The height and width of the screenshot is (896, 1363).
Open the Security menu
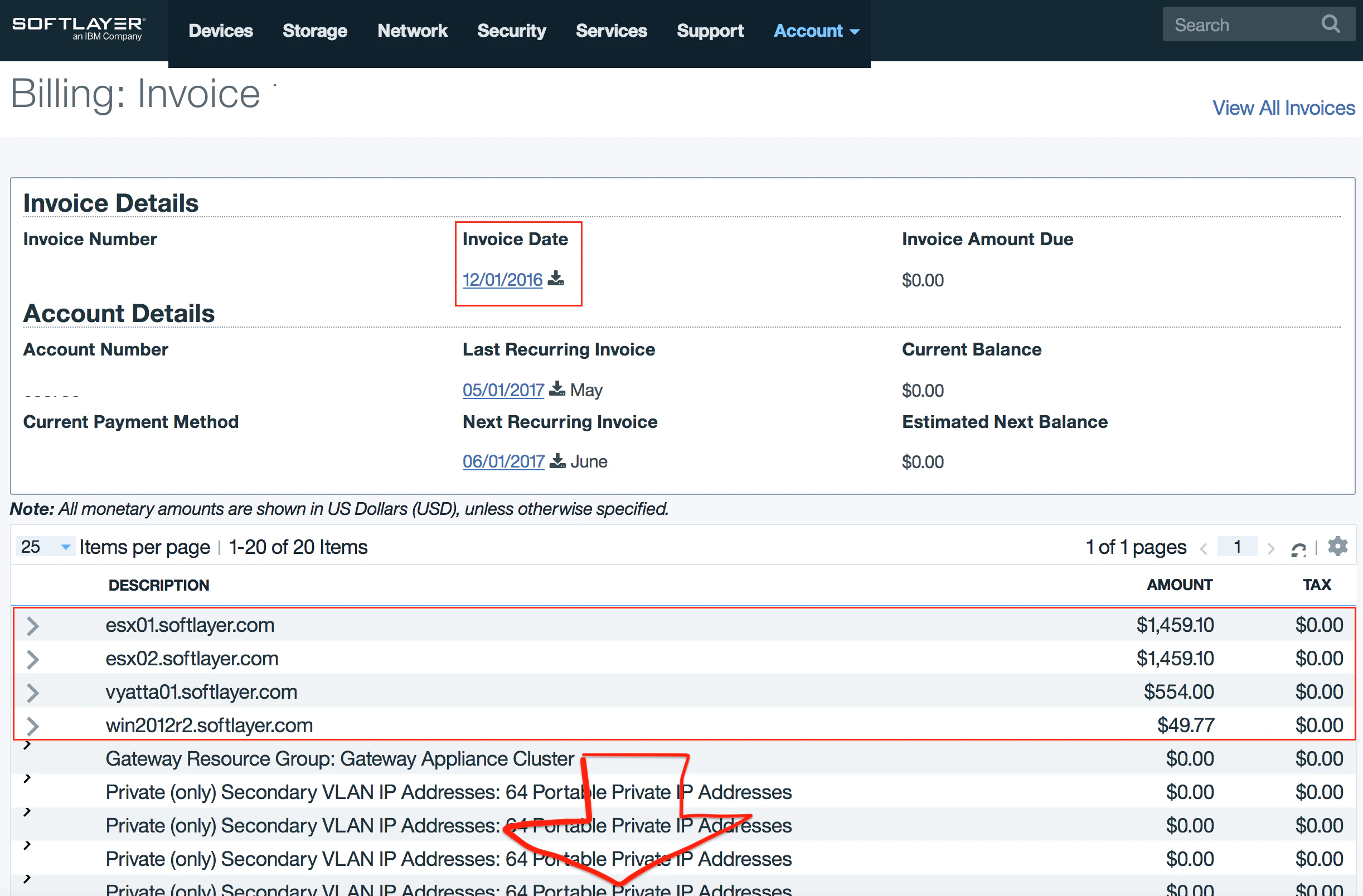click(511, 31)
